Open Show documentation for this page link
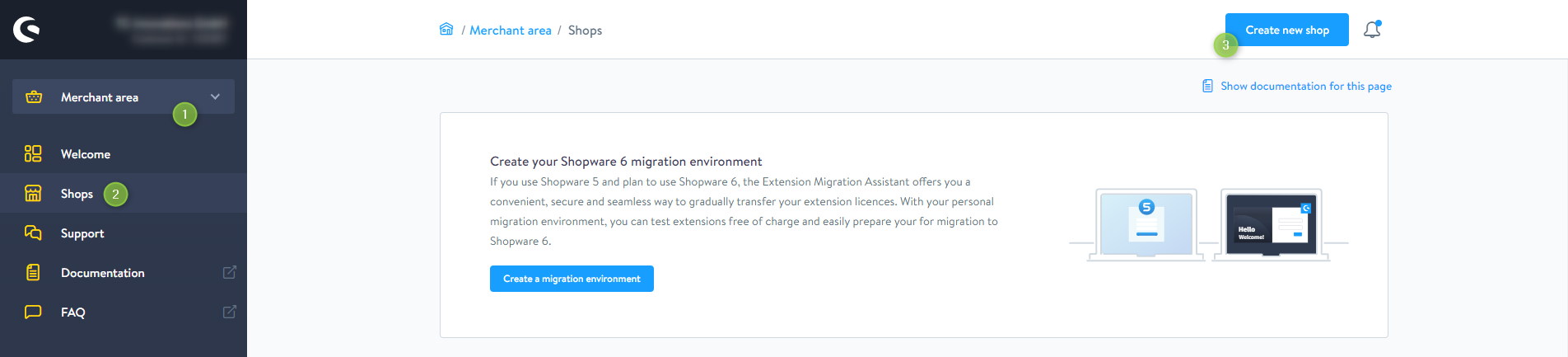 1306,86
